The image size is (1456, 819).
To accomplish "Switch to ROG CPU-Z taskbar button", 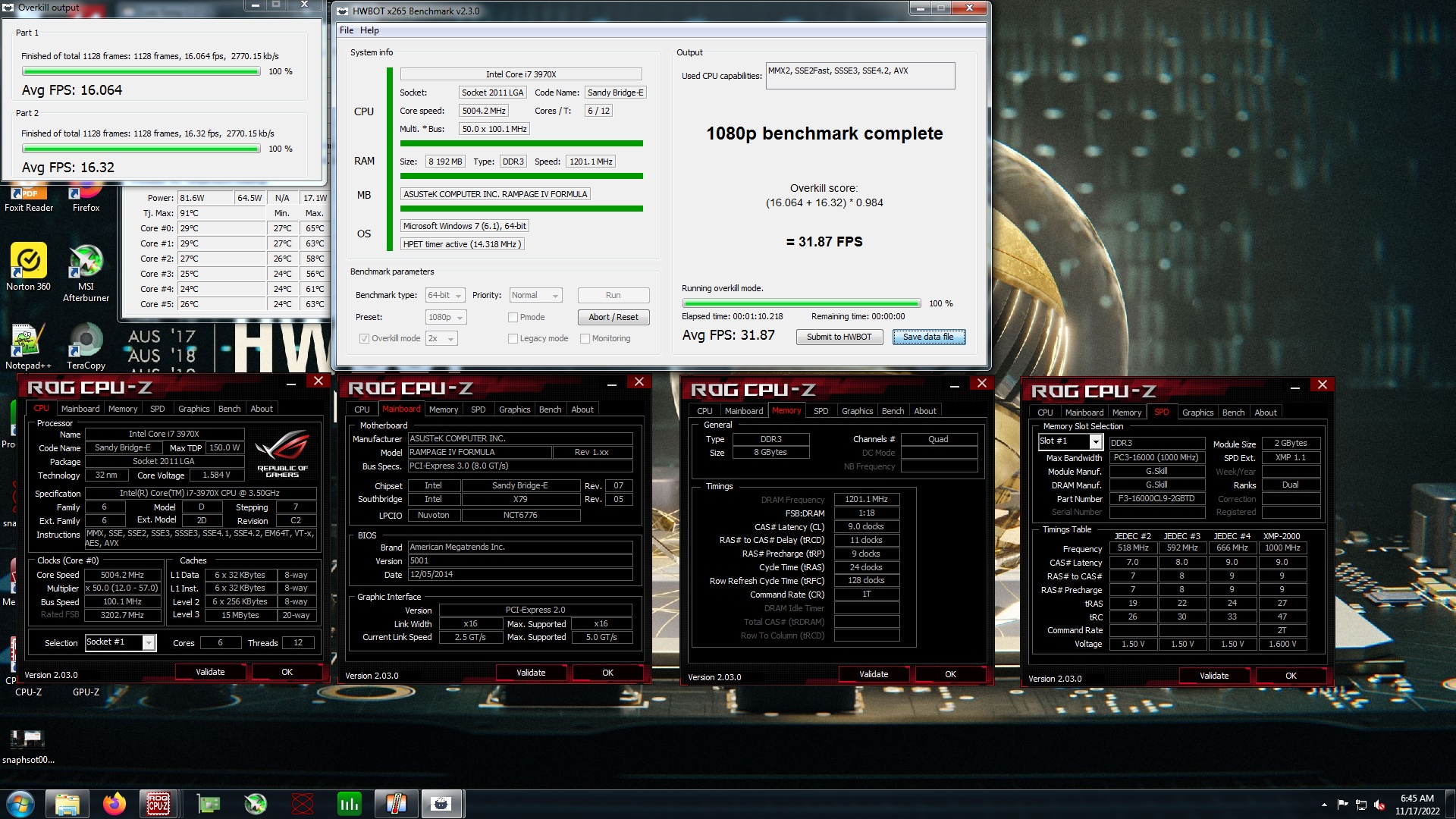I will pos(158,804).
